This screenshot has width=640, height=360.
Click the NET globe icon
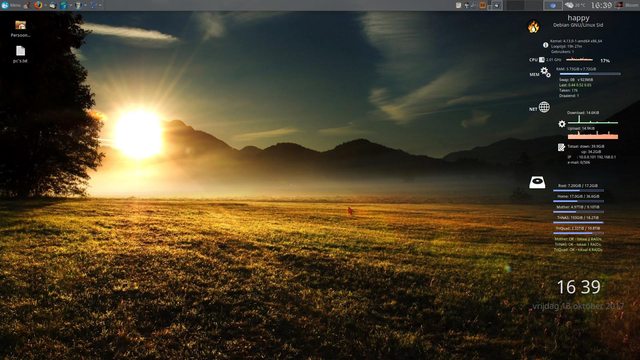pos(544,107)
